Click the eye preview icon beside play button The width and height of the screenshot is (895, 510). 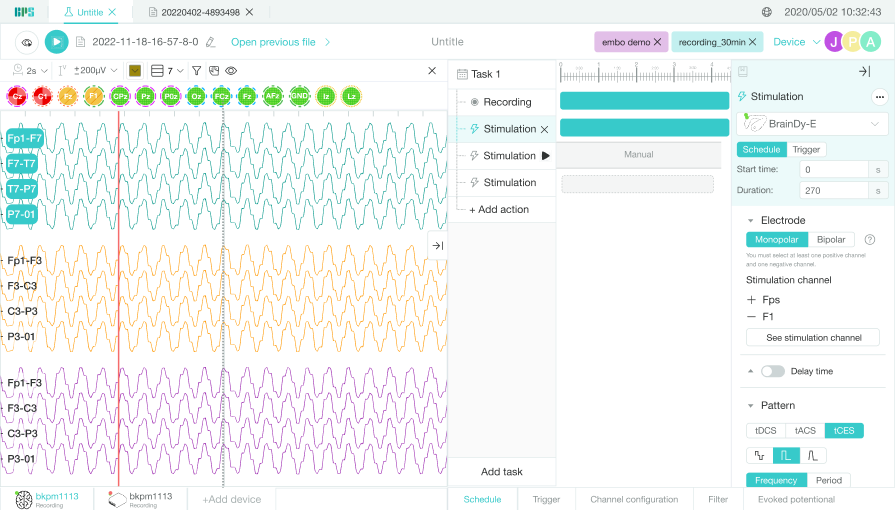pos(26,42)
